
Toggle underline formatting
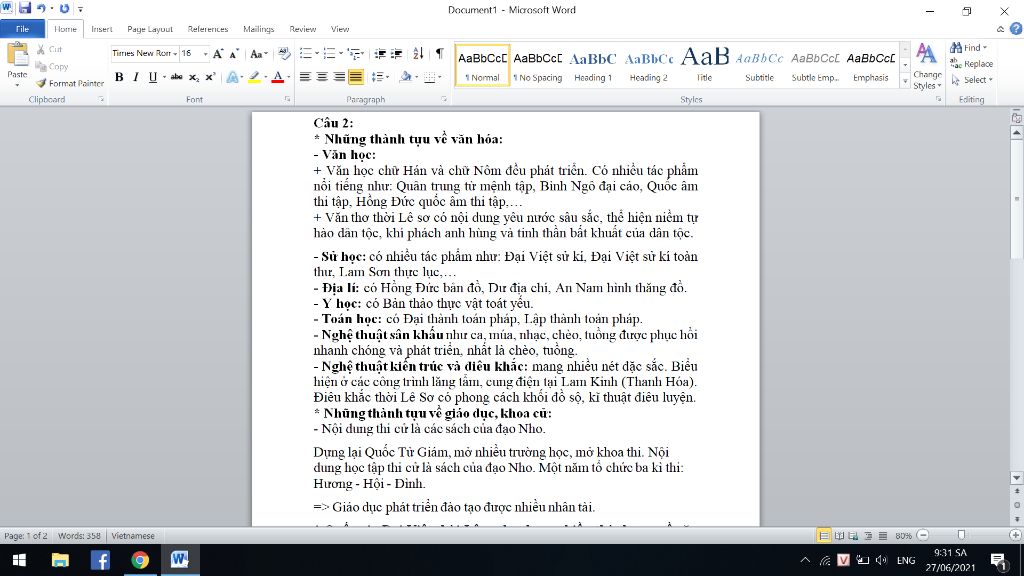[152, 77]
